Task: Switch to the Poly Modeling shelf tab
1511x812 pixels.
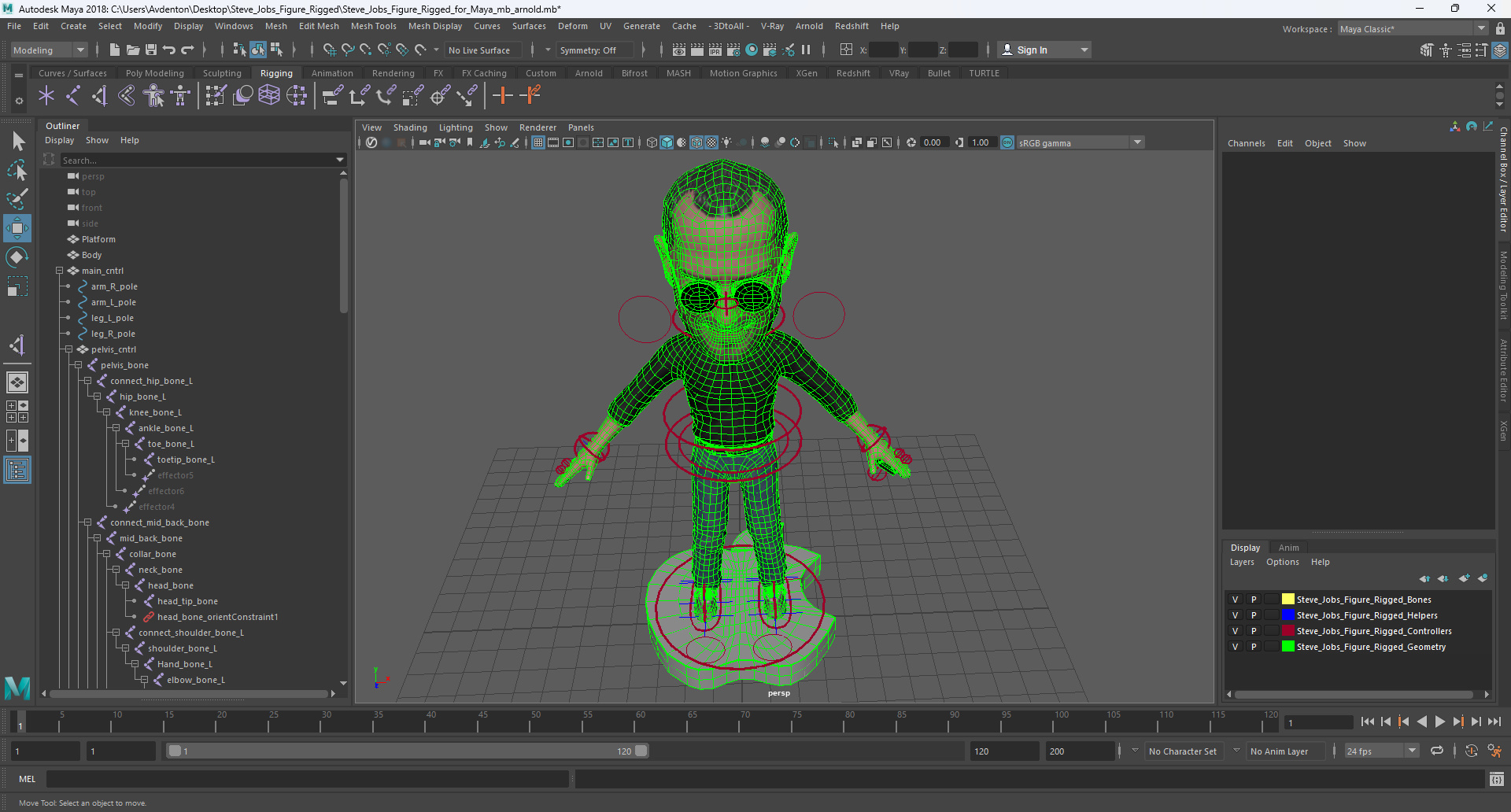Action: pos(154,73)
